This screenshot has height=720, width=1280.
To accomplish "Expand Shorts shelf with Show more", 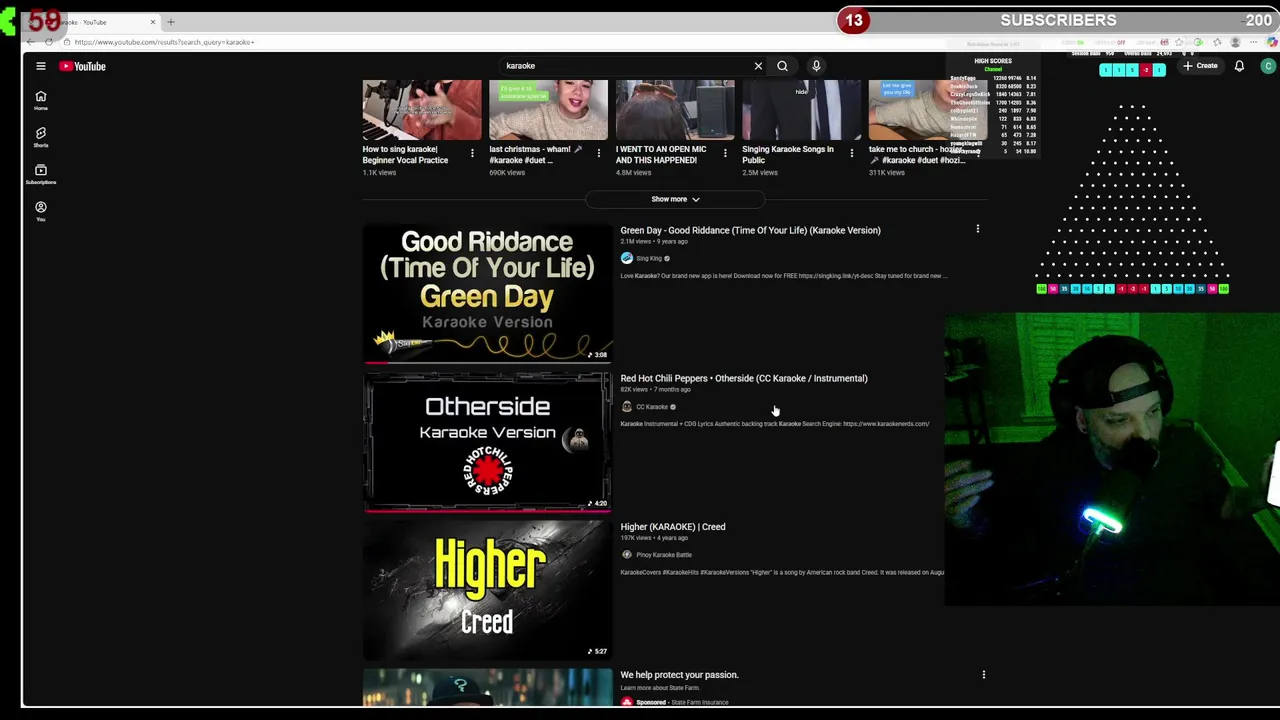I will pos(675,199).
